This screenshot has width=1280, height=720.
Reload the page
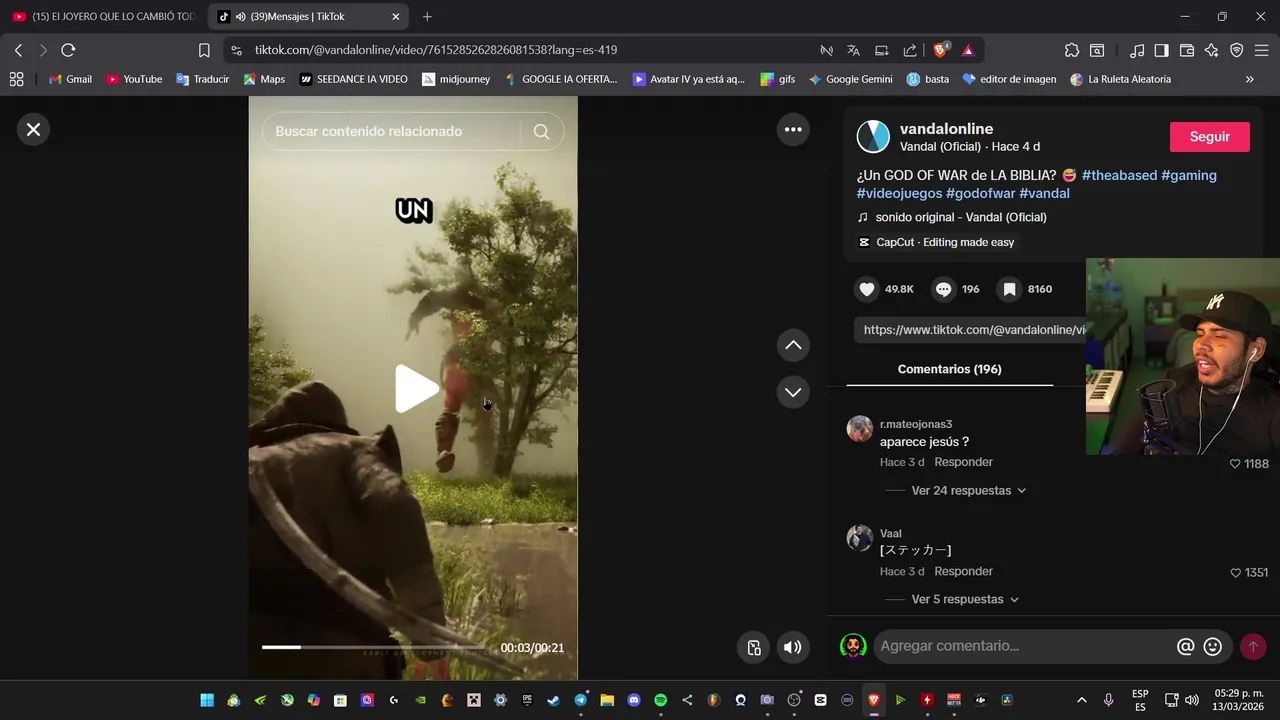(68, 50)
